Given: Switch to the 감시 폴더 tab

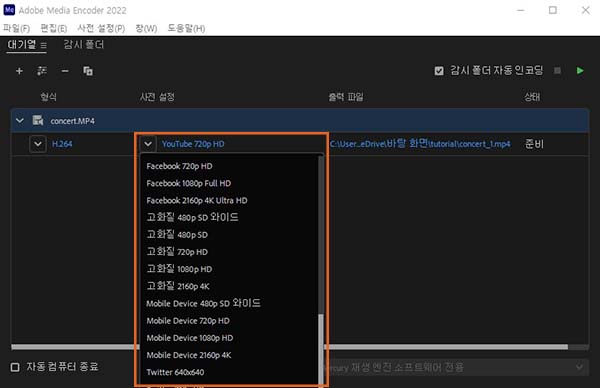Looking at the screenshot, I should (83, 45).
